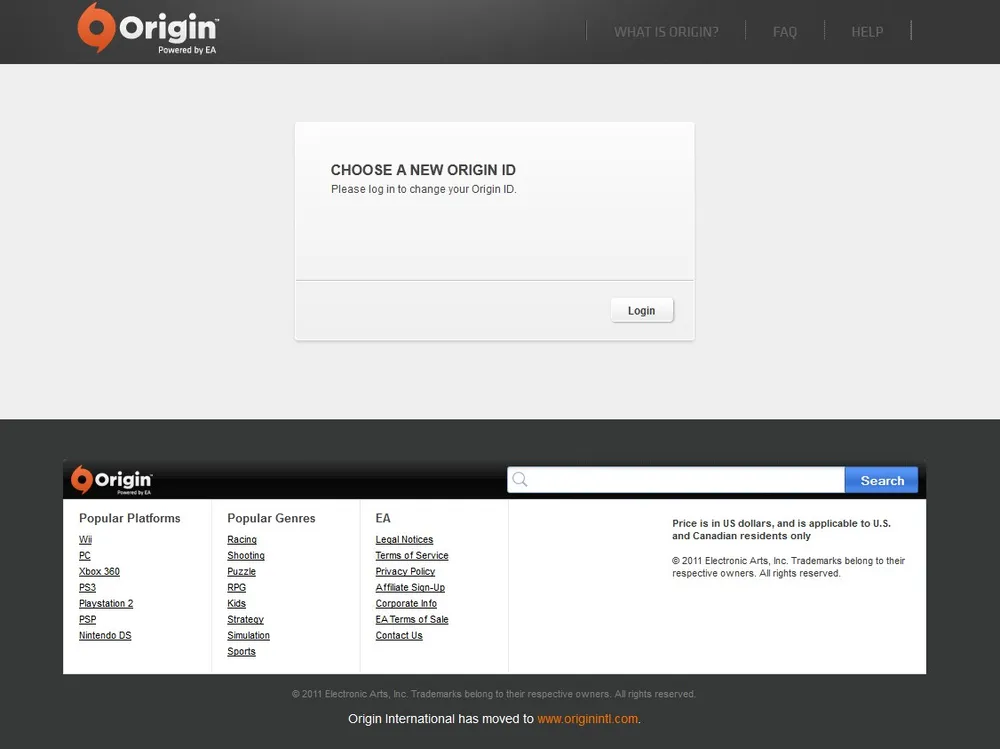Image resolution: width=1000 pixels, height=749 pixels.
Task: Open the FAQ menu item
Action: tap(785, 32)
